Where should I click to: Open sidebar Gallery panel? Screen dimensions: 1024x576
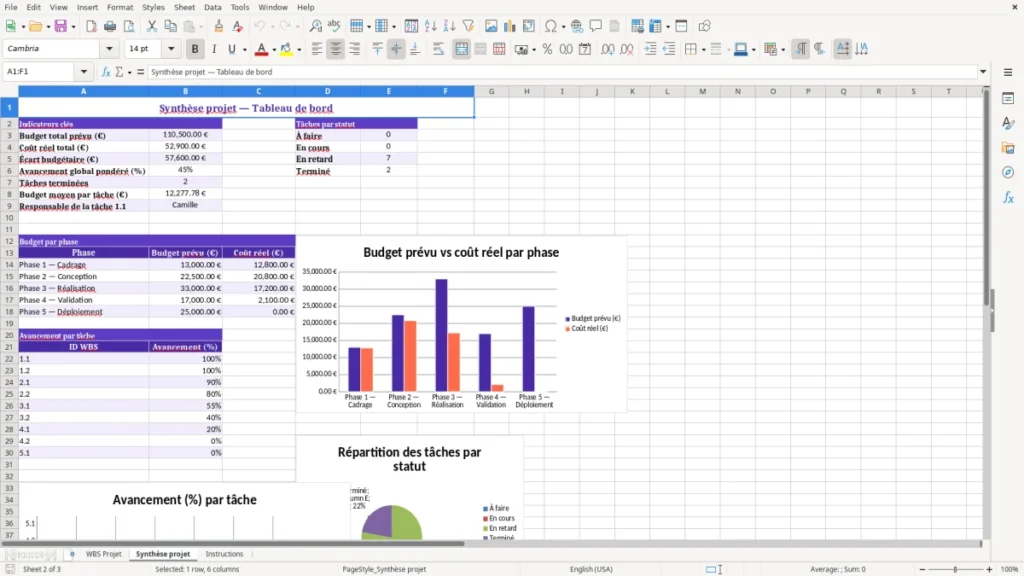[1008, 148]
